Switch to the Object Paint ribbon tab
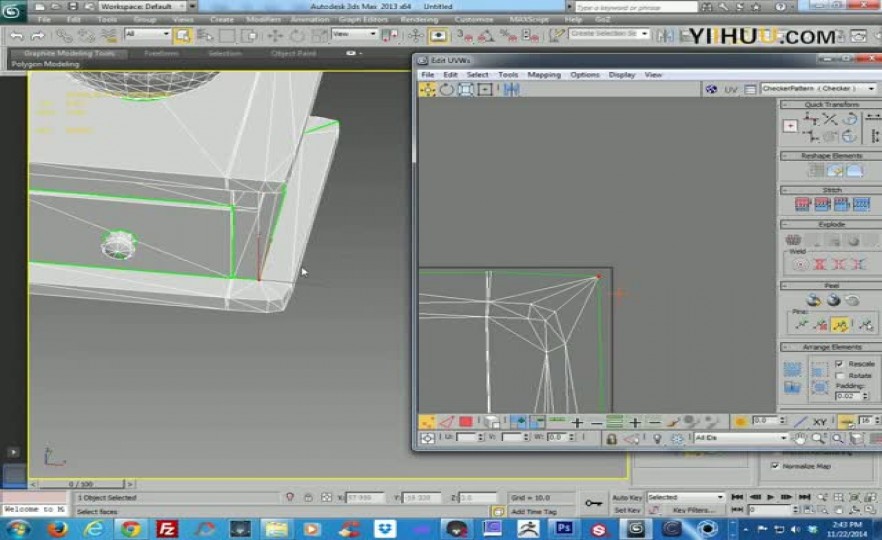Image resolution: width=882 pixels, height=540 pixels. point(293,53)
